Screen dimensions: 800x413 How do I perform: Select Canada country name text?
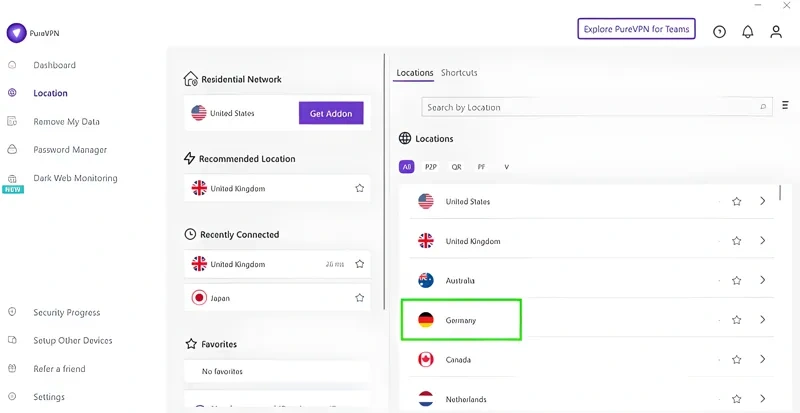(x=458, y=360)
